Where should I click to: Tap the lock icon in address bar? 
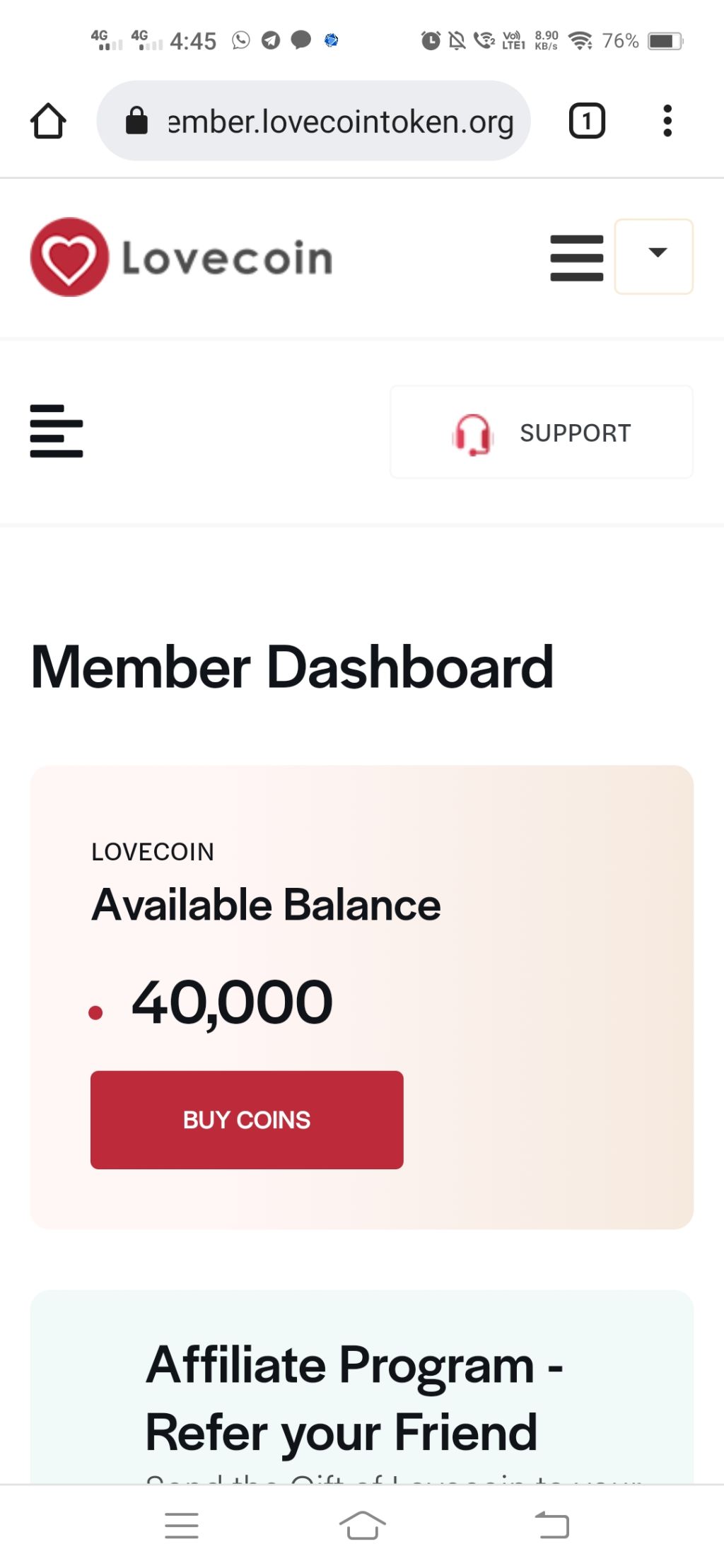click(136, 121)
